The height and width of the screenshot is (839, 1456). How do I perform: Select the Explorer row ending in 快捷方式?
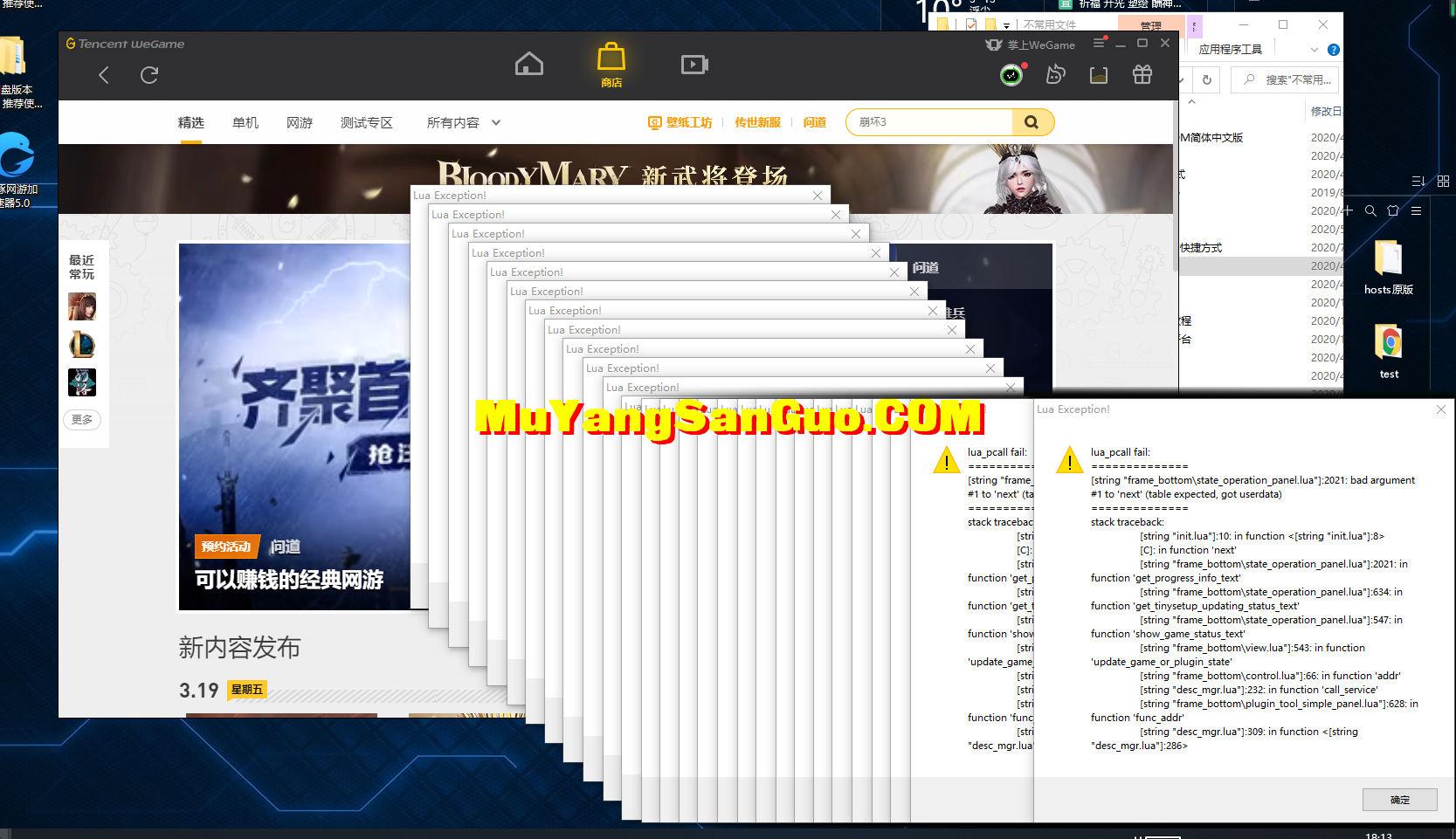click(1262, 248)
